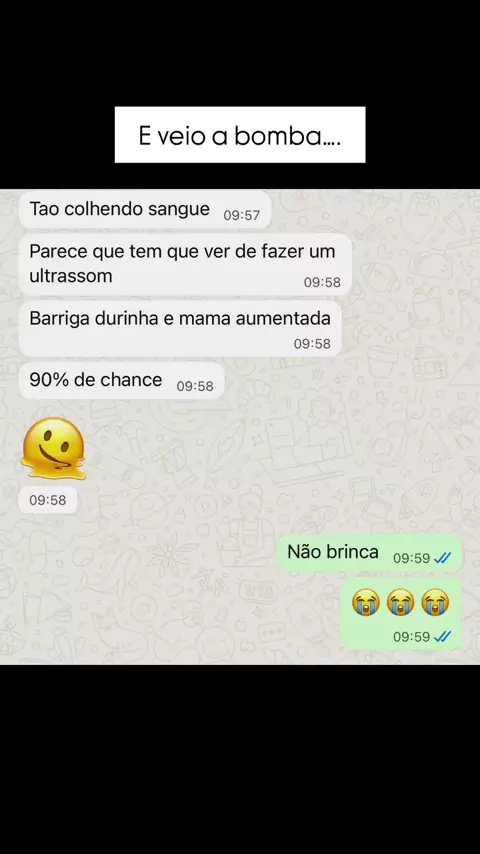Screen dimensions: 480x854
Task: Select the 'Não brinca' sent message
Action: pyautogui.click(x=369, y=553)
